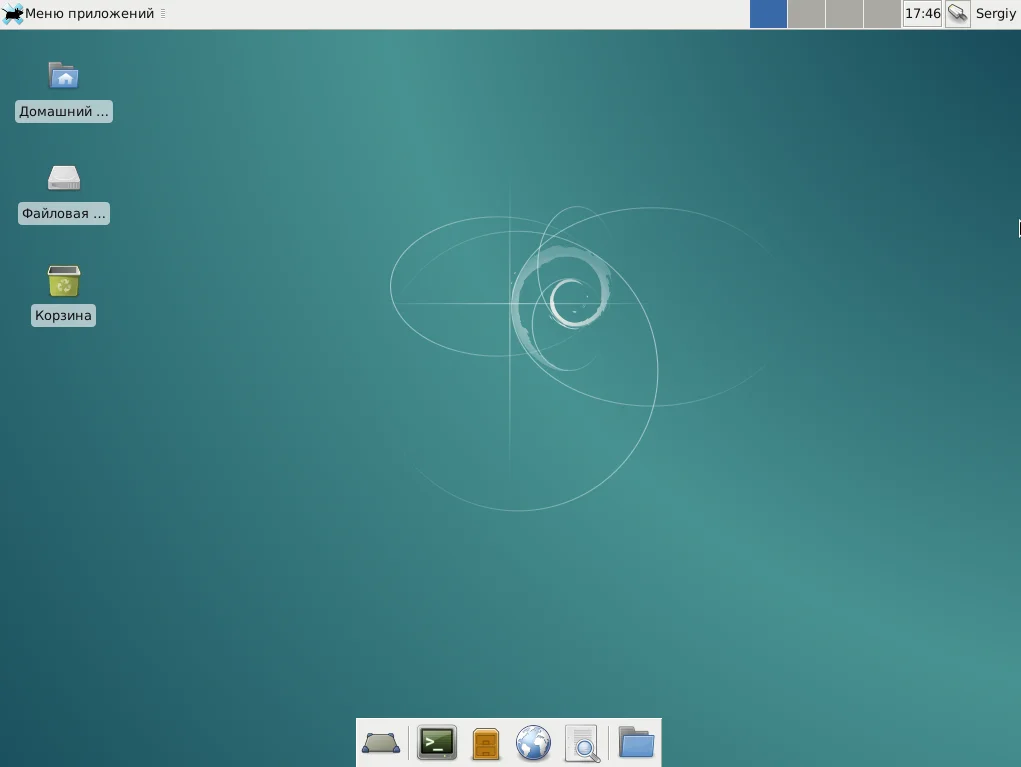
Task: Open the network connection tray icon
Action: [957, 14]
